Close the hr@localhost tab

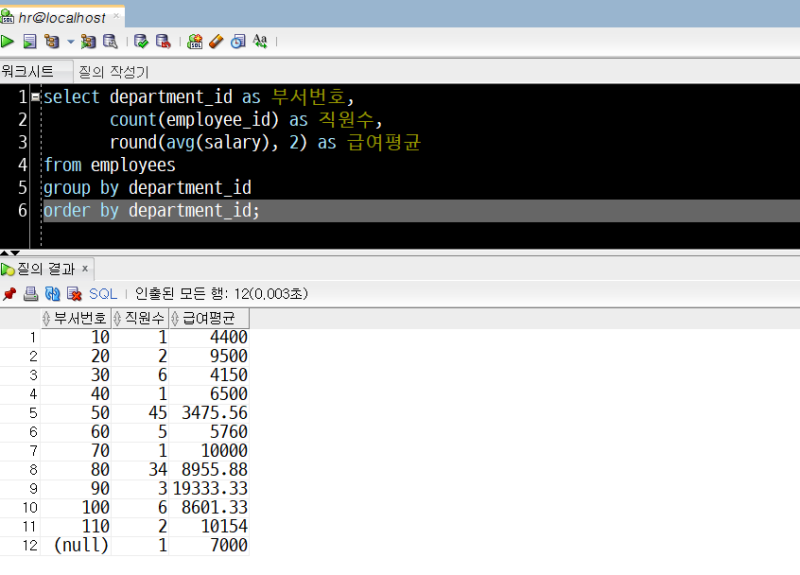[116, 16]
